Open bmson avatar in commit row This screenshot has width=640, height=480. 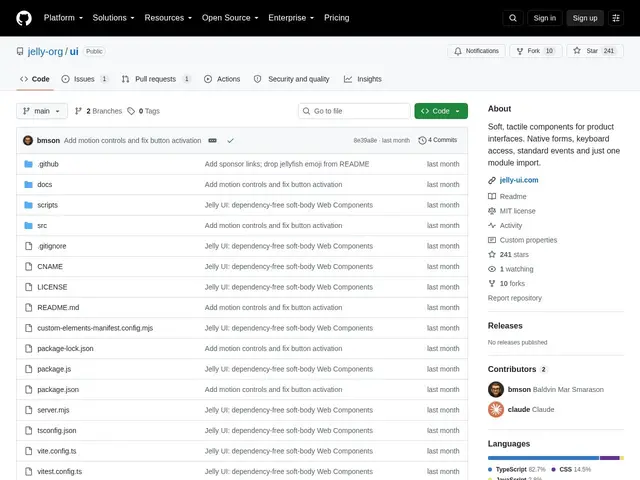[x=28, y=140]
